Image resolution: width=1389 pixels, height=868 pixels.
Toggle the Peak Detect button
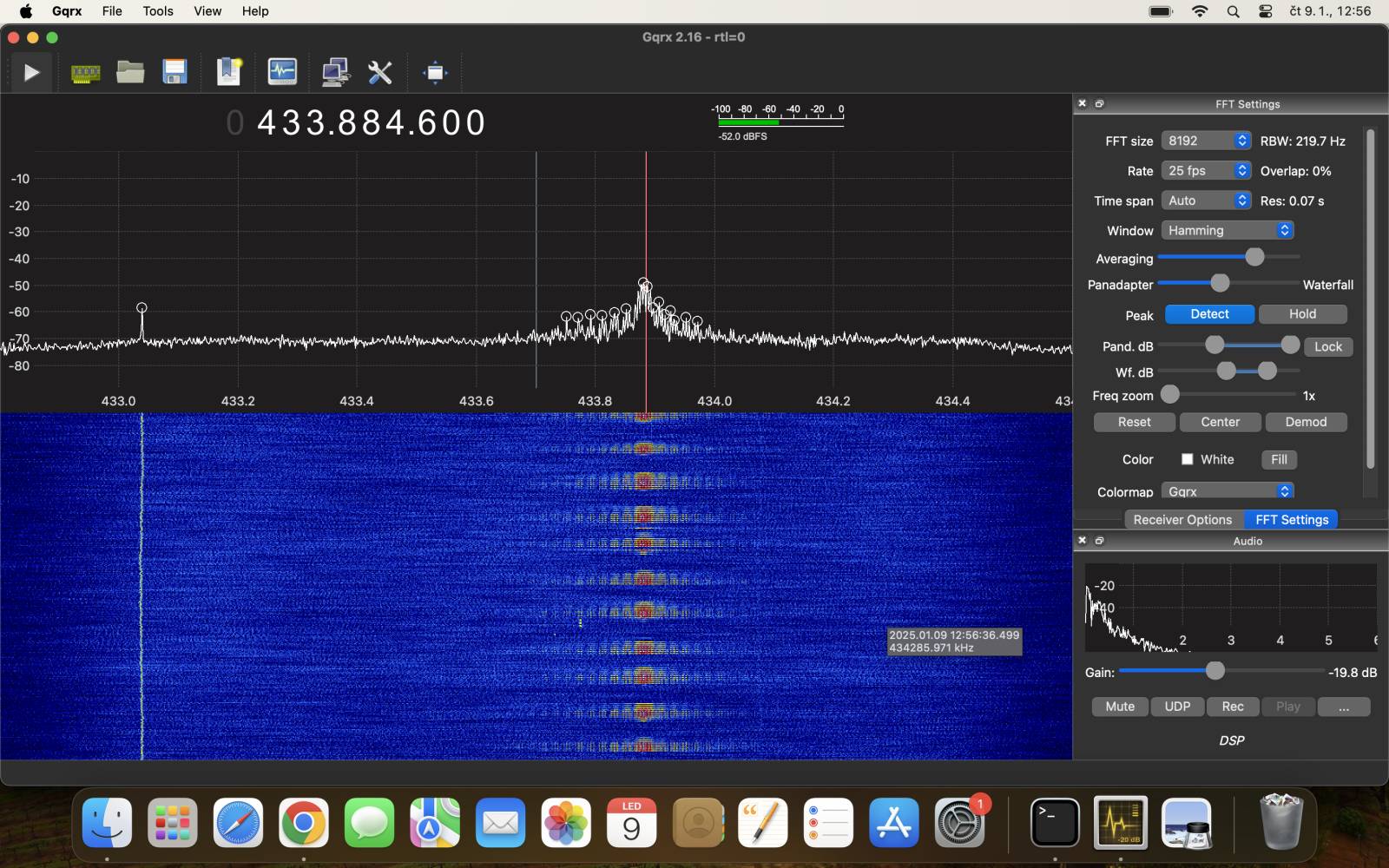click(x=1209, y=314)
